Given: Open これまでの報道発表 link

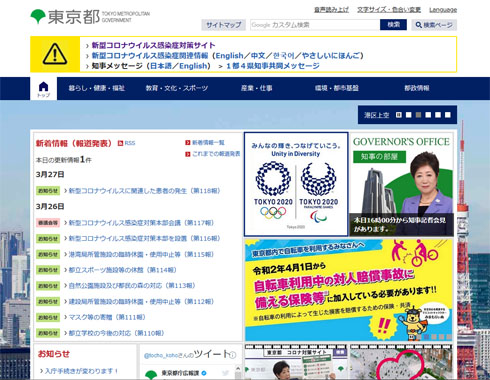Looking at the screenshot, I should pos(216,154).
